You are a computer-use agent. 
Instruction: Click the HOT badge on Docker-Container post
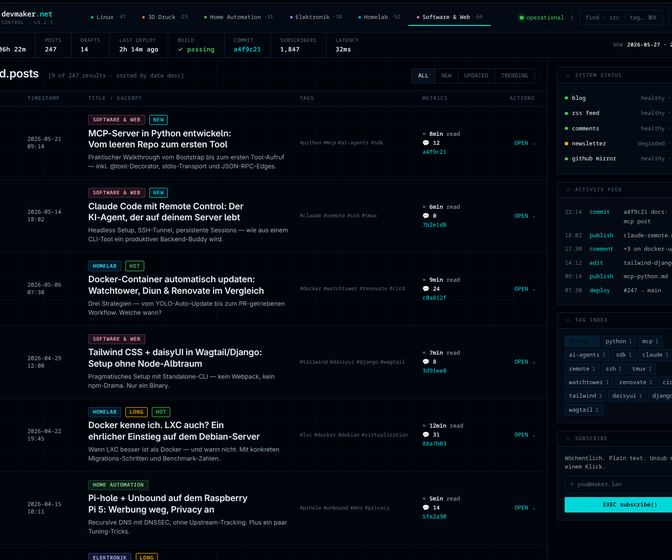tap(135, 266)
